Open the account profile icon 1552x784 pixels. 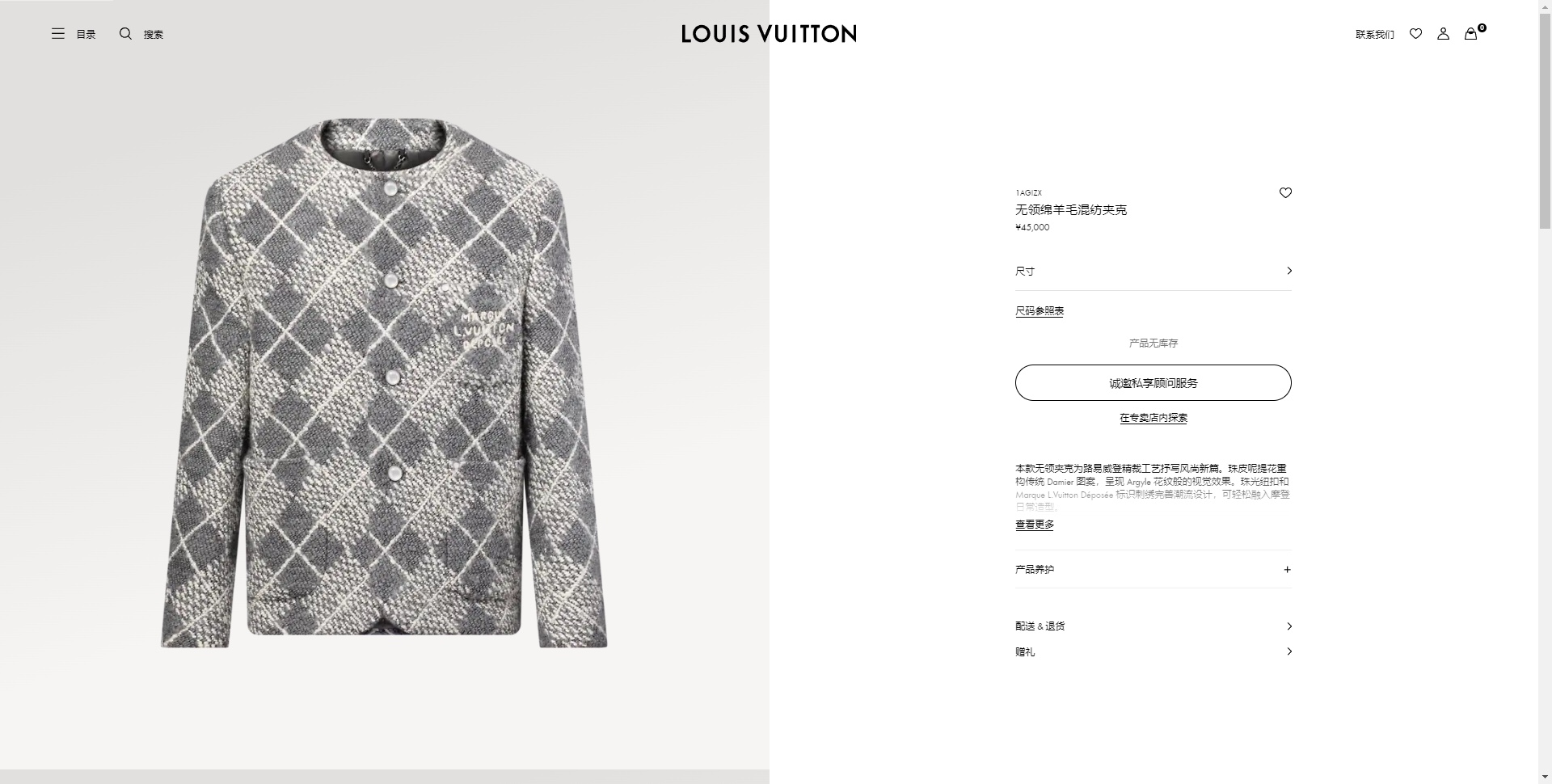[x=1443, y=34]
